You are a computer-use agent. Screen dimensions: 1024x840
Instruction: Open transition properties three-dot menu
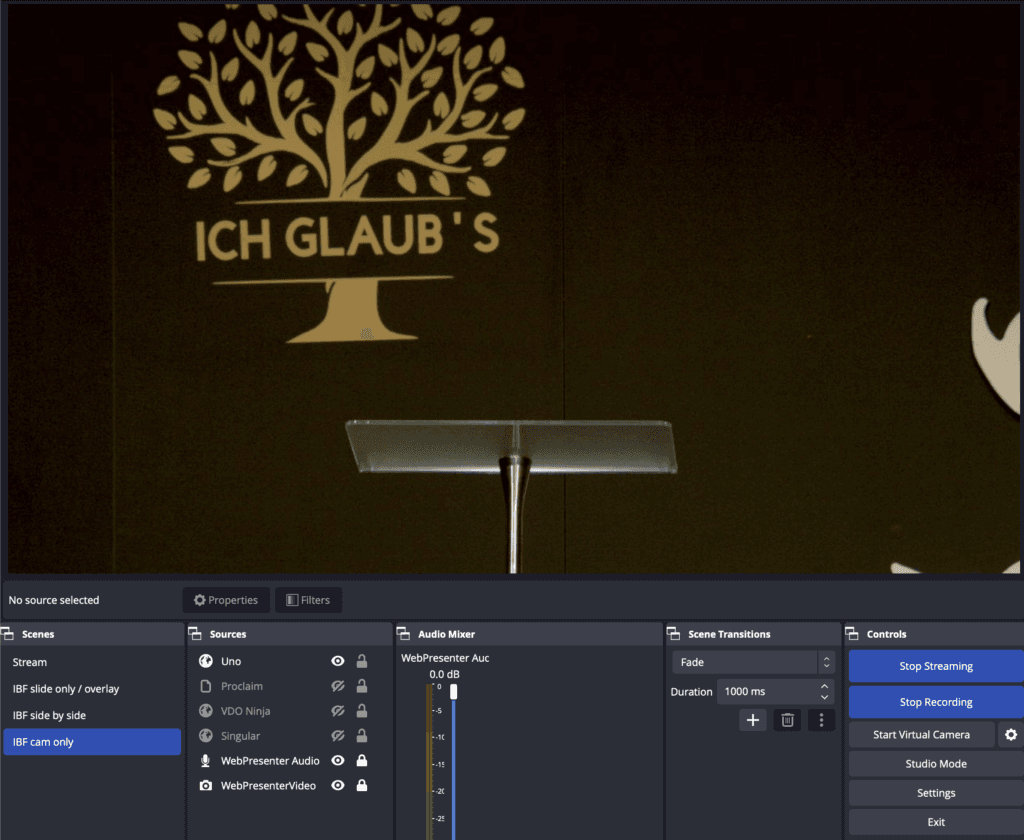click(x=821, y=720)
